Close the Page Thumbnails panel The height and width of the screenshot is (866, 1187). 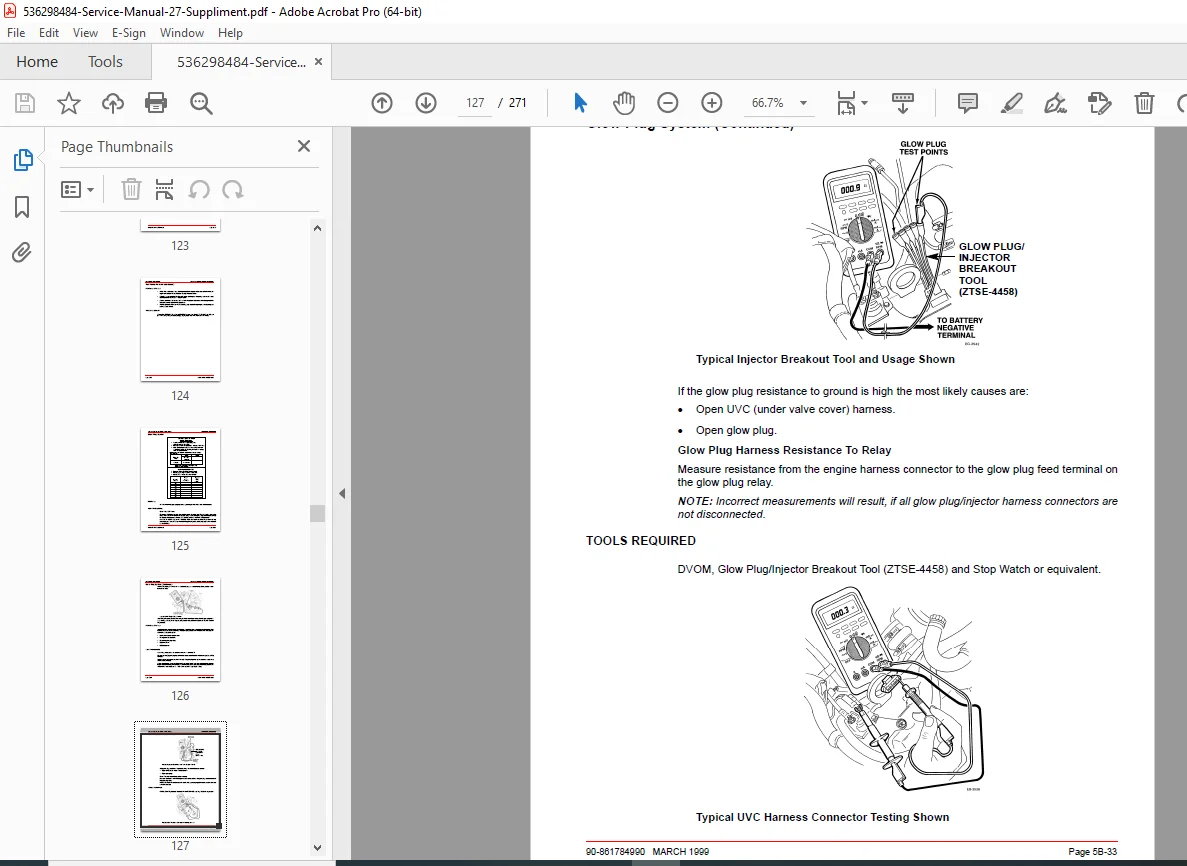click(304, 146)
